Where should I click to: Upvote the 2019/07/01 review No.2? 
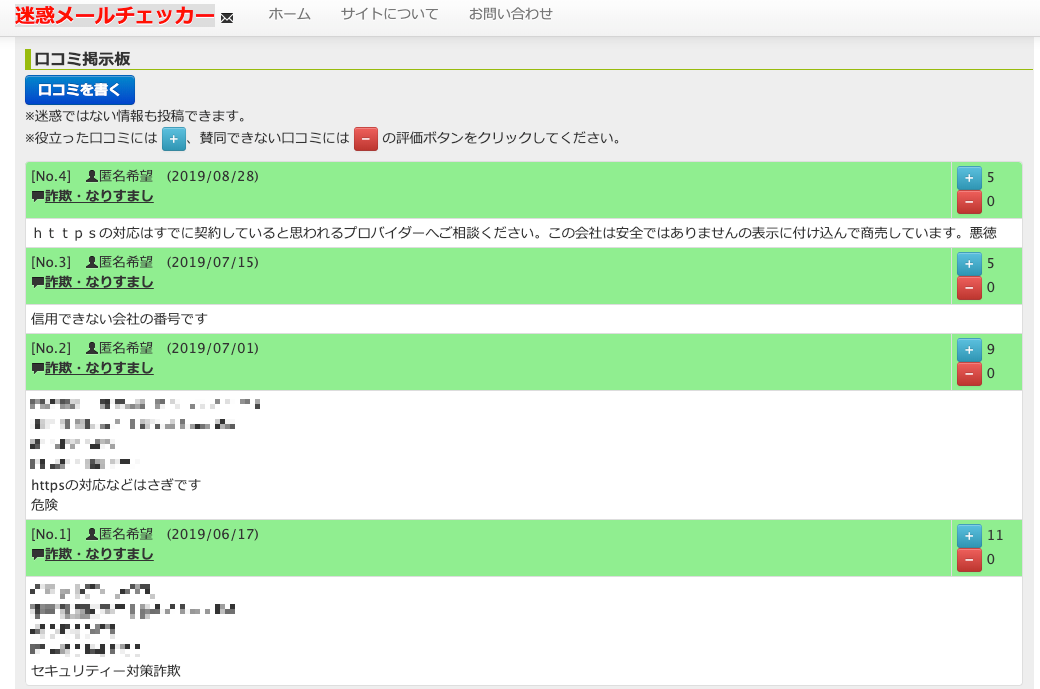(x=969, y=350)
